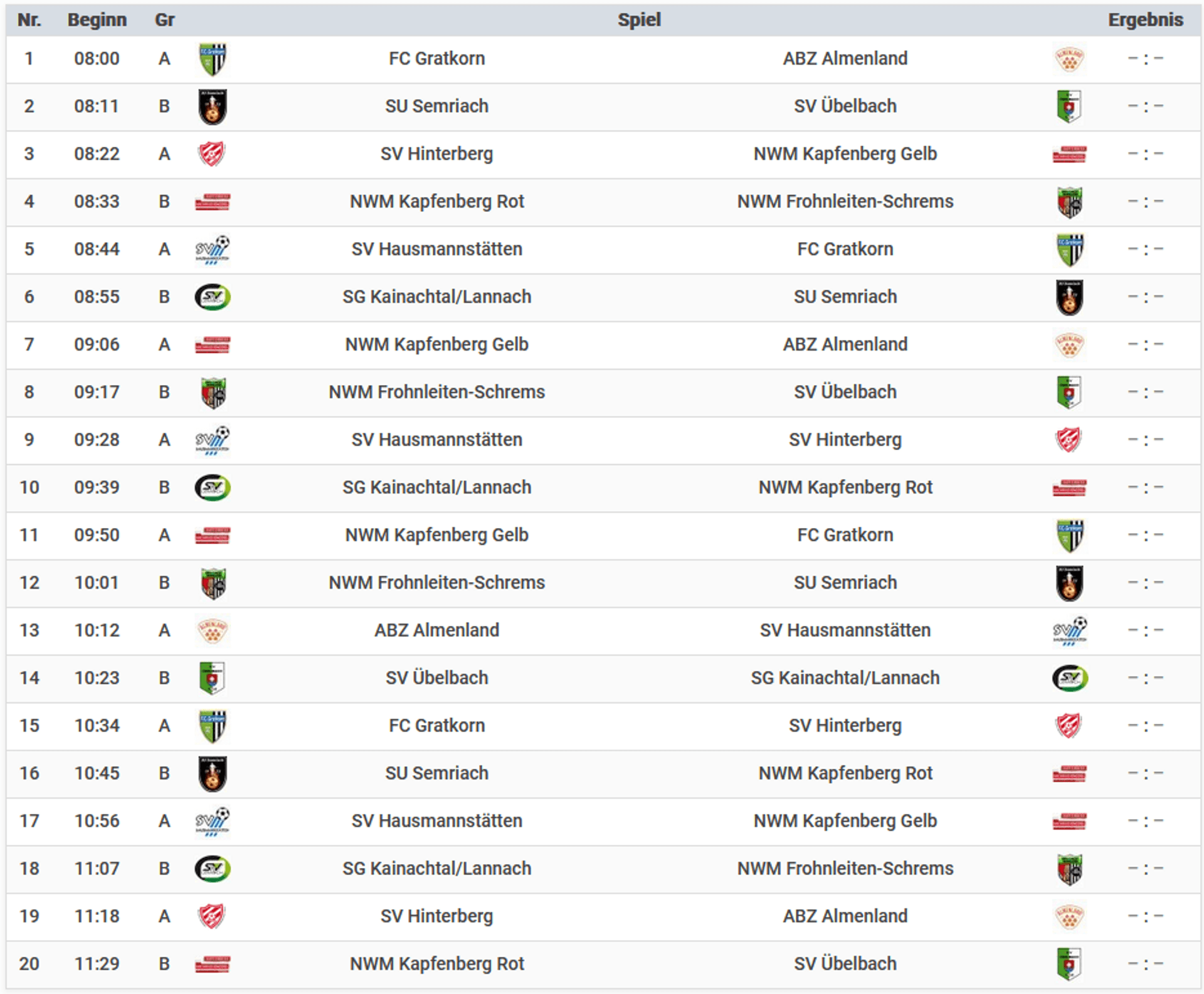Click NWM Frohnleiten-Schrems crest in match 4
This screenshot has width=1204, height=994.
pos(1069,202)
